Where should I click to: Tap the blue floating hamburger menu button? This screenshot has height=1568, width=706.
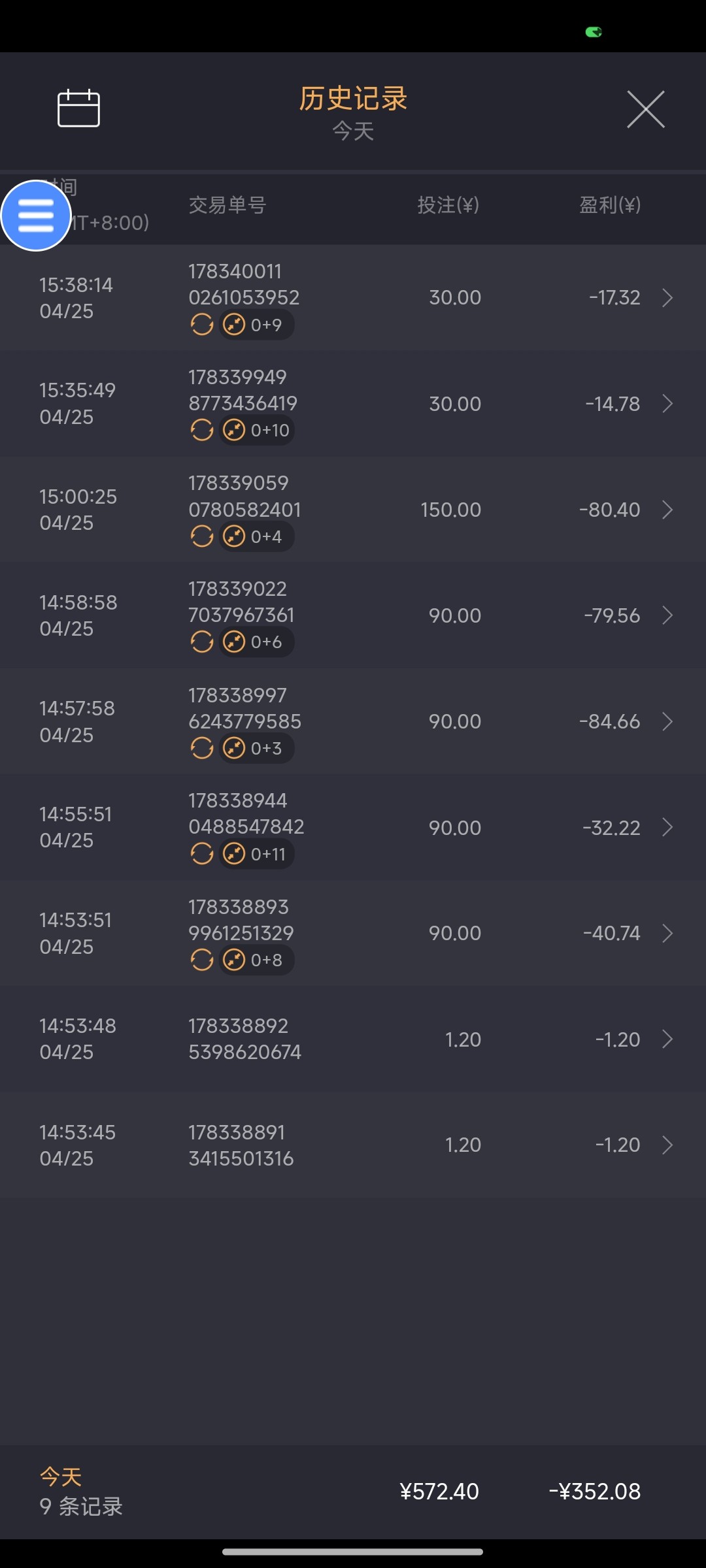(36, 216)
